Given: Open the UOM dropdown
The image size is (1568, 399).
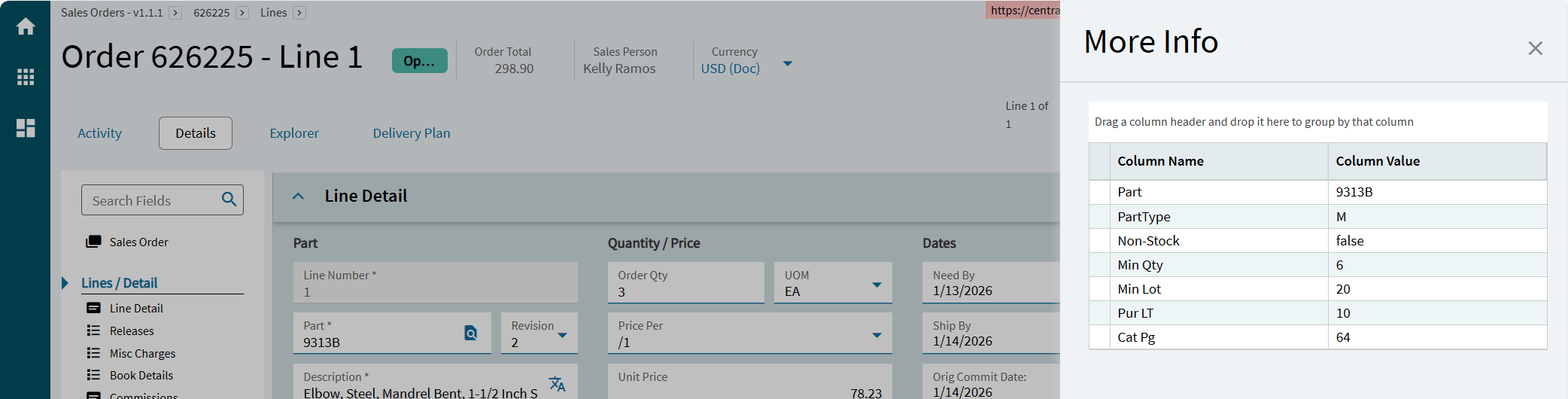Looking at the screenshot, I should 877,285.
